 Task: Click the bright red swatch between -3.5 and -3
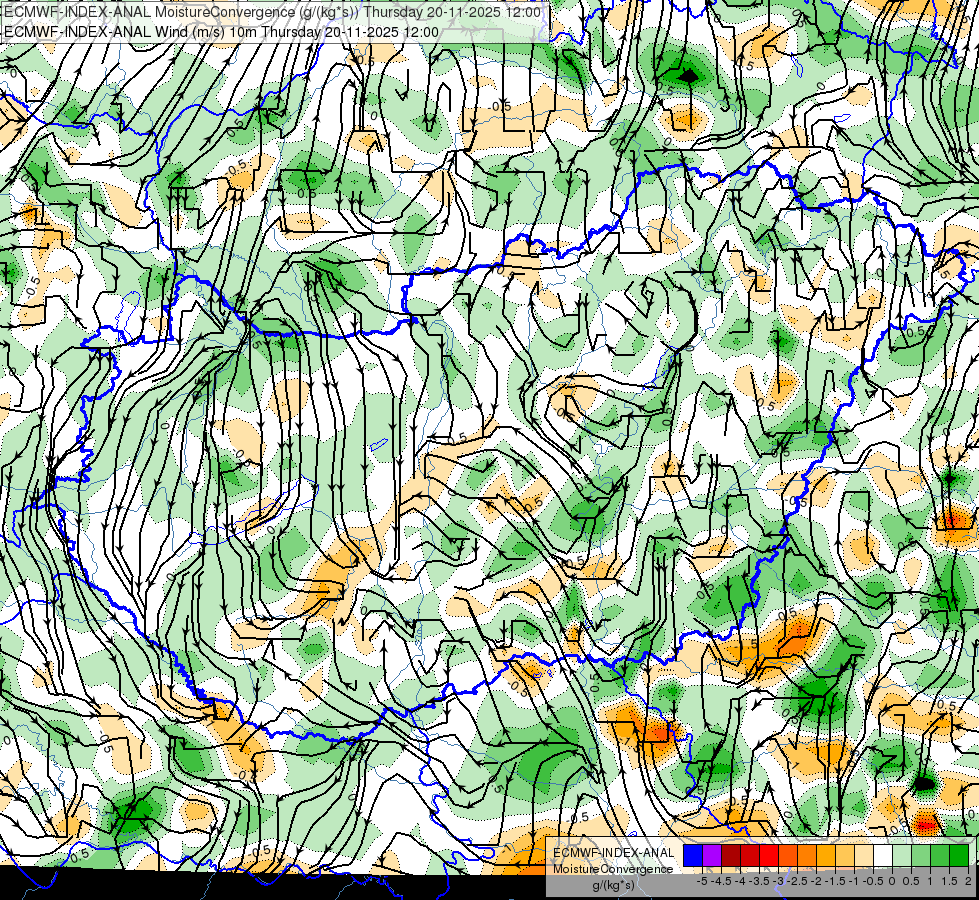click(x=769, y=856)
